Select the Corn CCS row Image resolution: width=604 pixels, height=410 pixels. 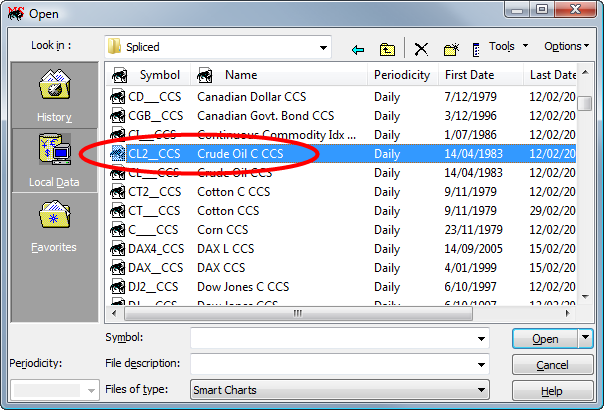222,230
